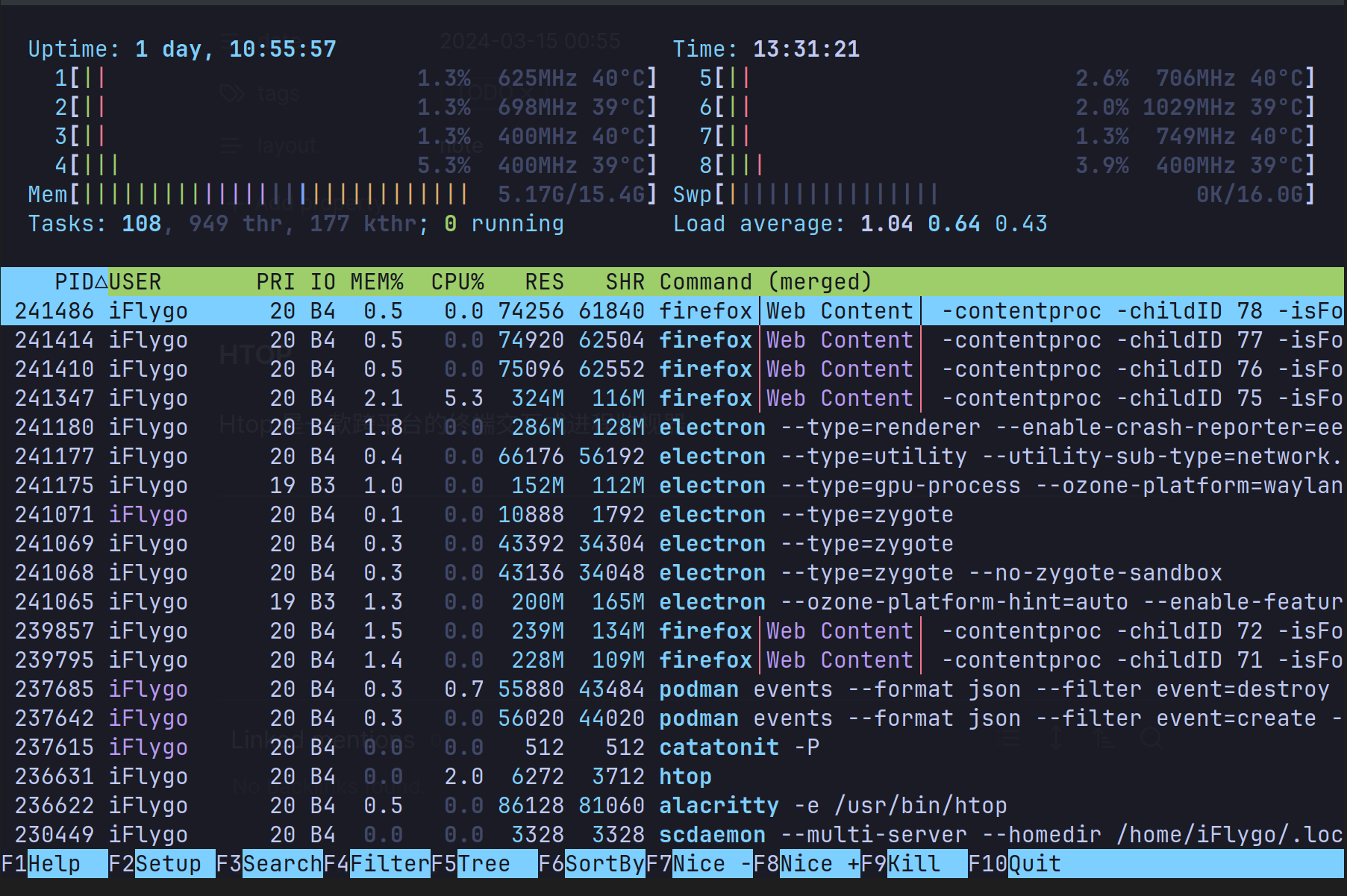Click the Time clock 13:31:21

[806, 49]
